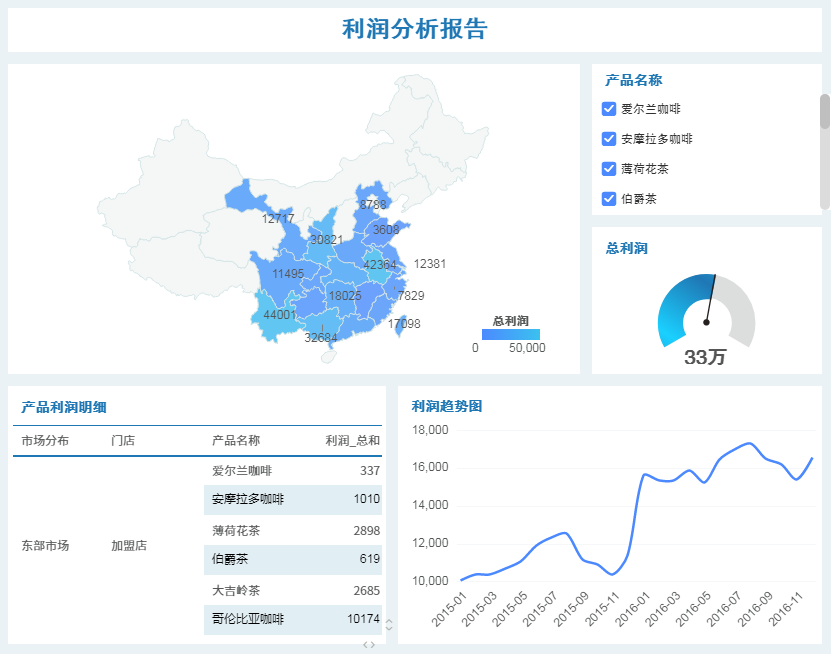Image resolution: width=831 pixels, height=654 pixels.
Task: Click the right page chevron under the table
Action: (372, 644)
